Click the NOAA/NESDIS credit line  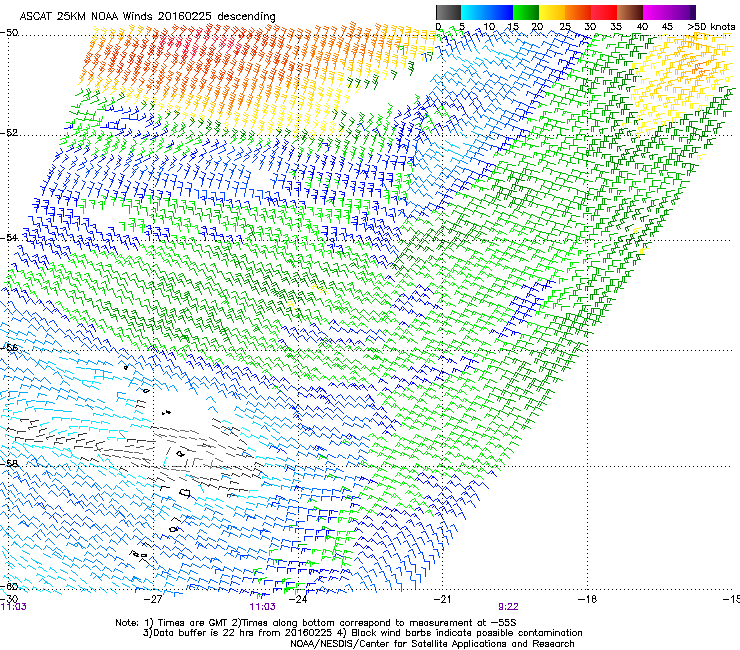(432, 644)
